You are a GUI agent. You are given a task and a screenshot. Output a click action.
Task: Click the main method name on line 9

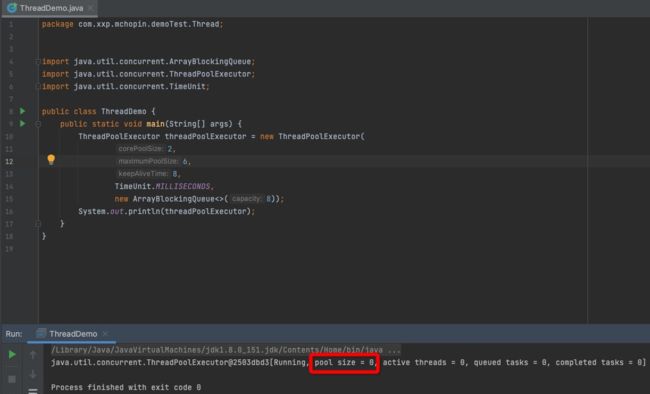155,124
